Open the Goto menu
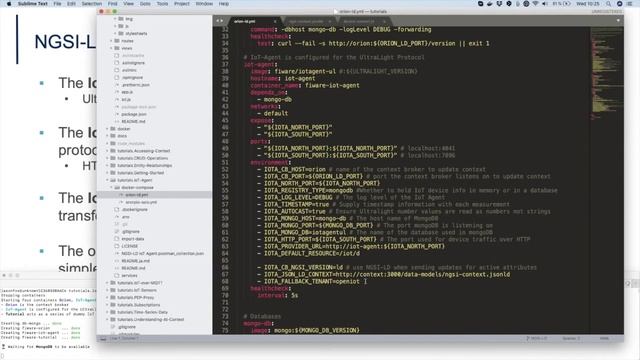640x360 pixels. 145,4
